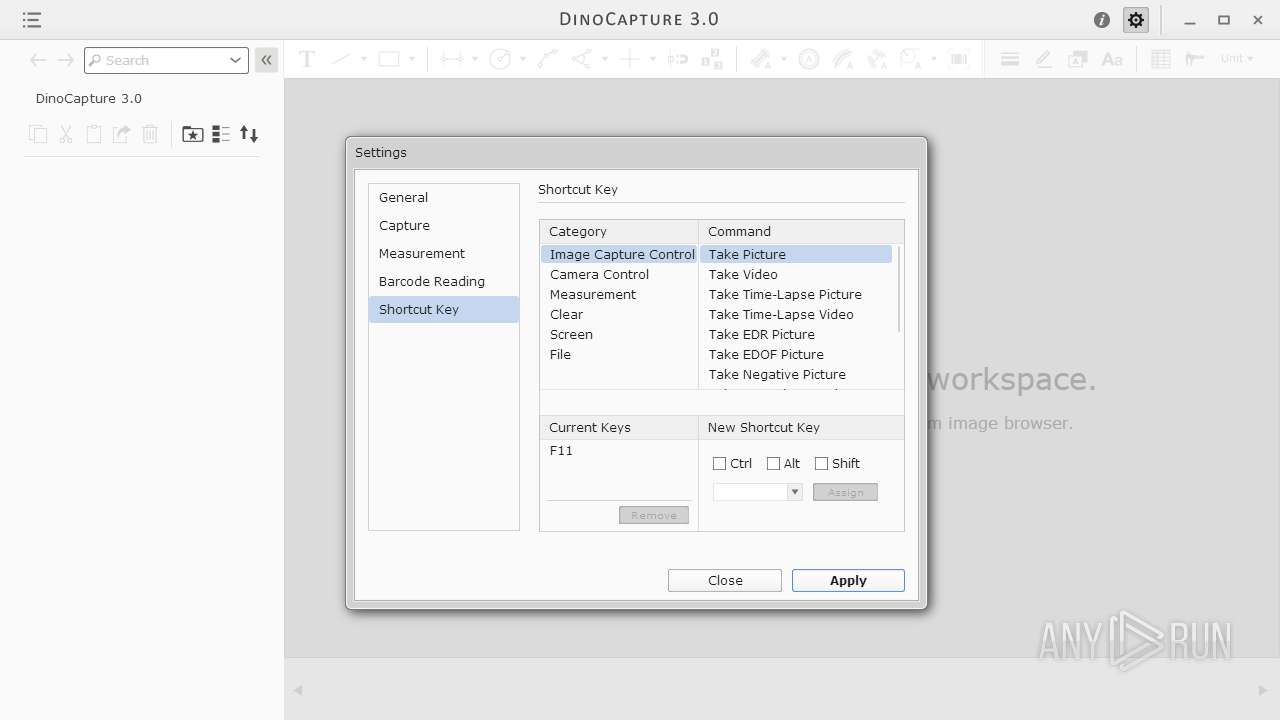
Task: Select the crosshair tool
Action: 629,59
